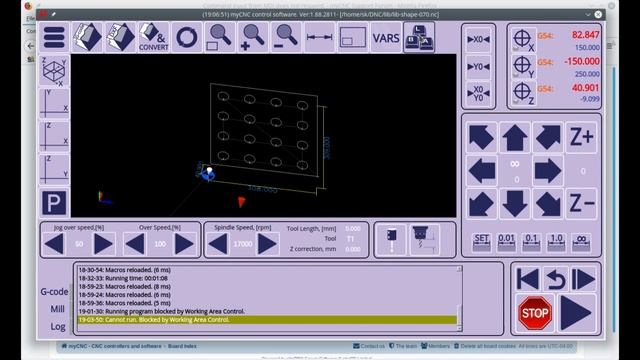Jog diagonally up-left

[x=482, y=137]
